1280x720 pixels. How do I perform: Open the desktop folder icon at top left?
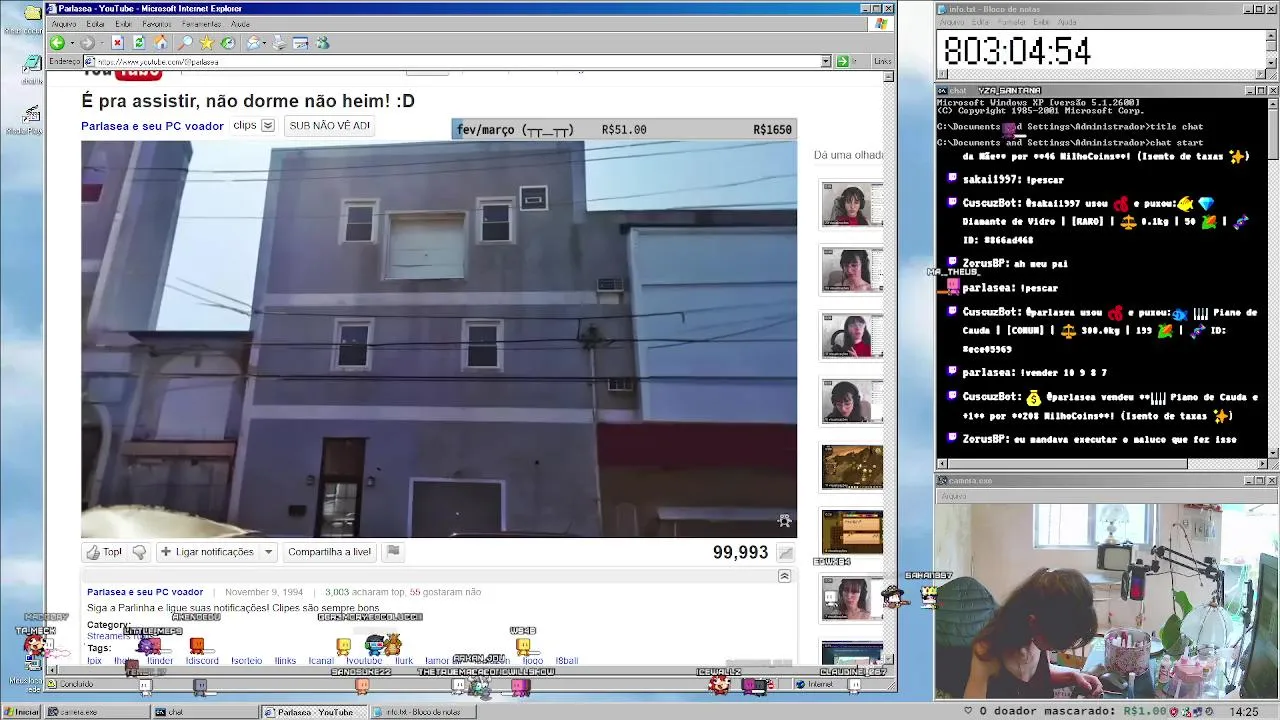[x=32, y=14]
